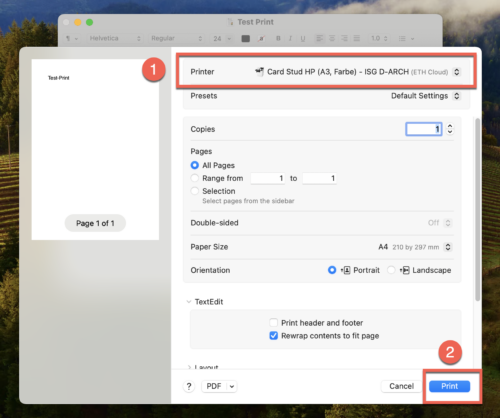500x418 pixels.
Task: Uncheck Rewrap contents to fit page
Action: pyautogui.click(x=273, y=336)
